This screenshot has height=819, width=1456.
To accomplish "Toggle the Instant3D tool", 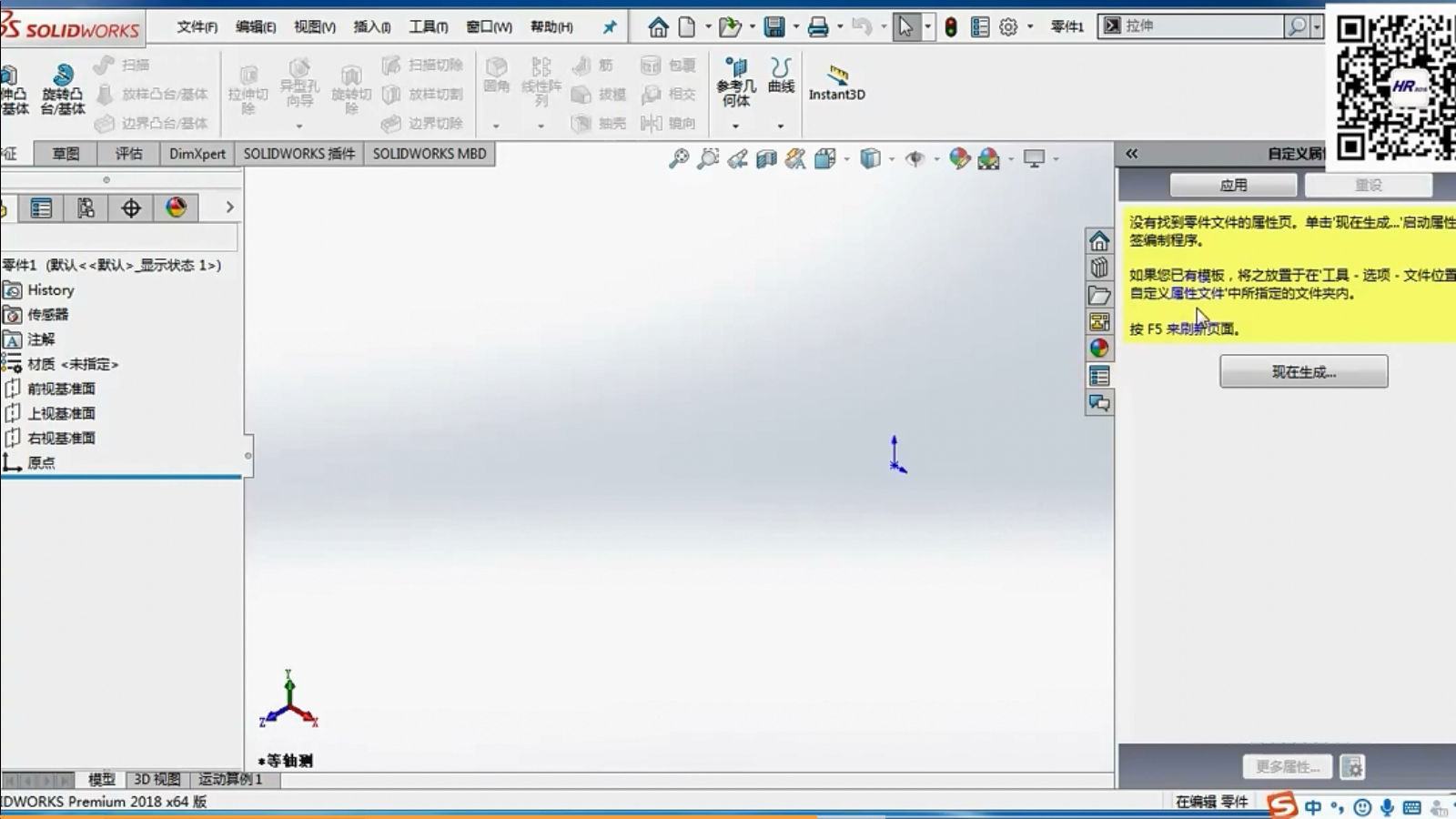I will tap(836, 82).
